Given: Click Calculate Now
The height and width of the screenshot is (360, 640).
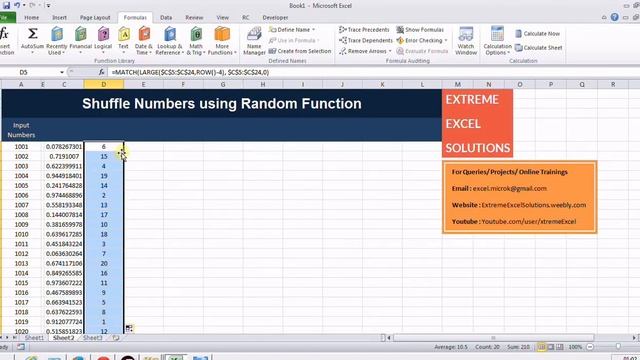Looking at the screenshot, I should tap(537, 33).
